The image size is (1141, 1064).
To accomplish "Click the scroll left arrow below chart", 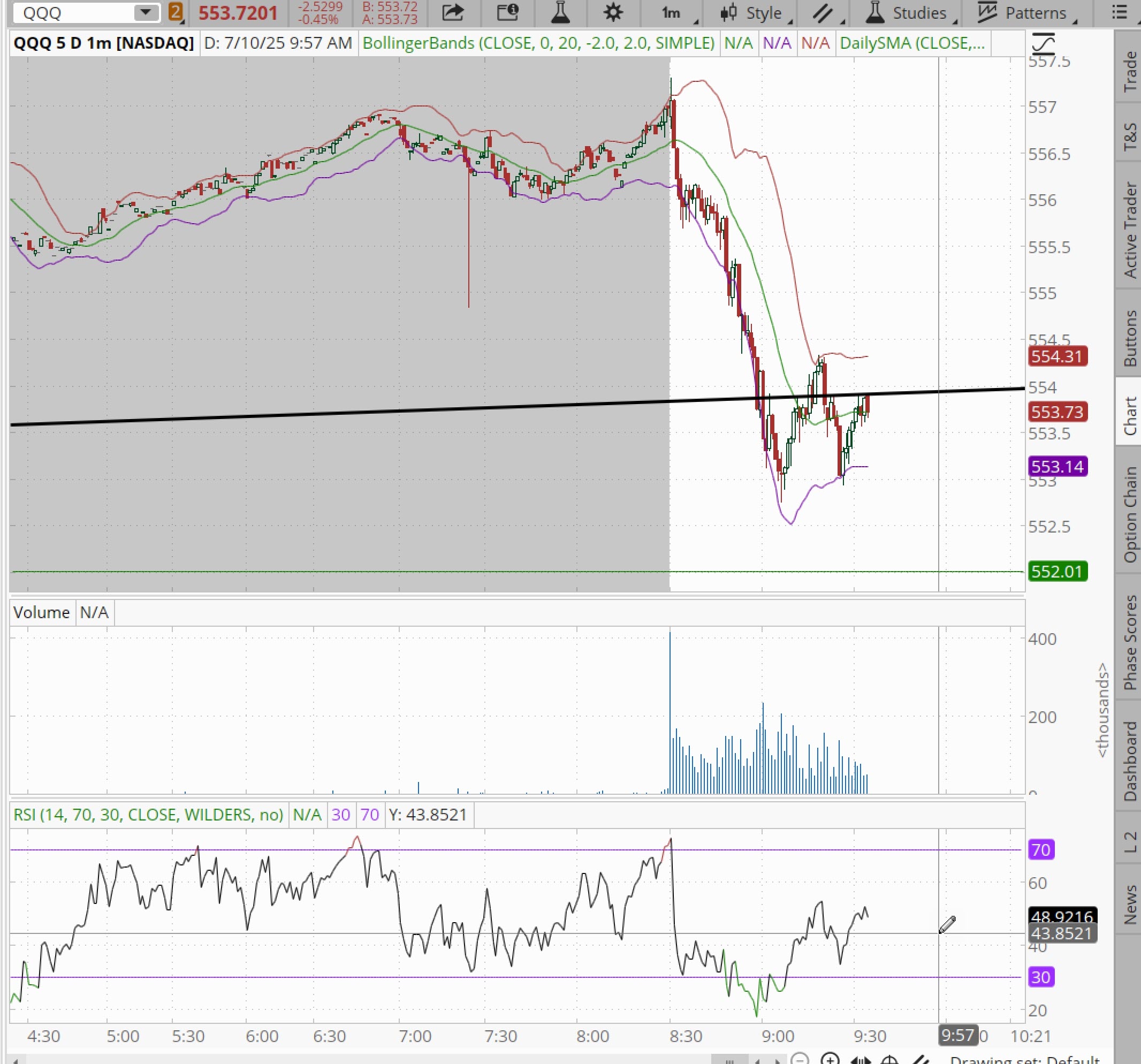I will (x=16, y=1060).
